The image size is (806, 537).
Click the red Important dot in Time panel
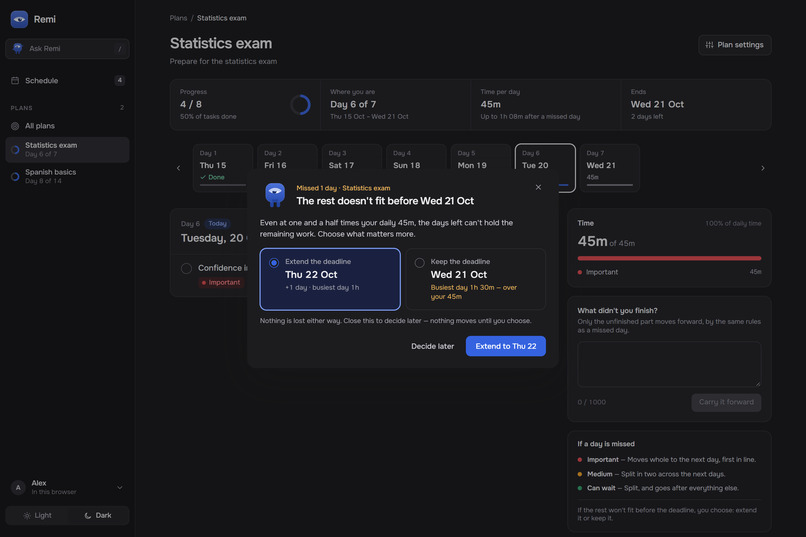point(580,272)
